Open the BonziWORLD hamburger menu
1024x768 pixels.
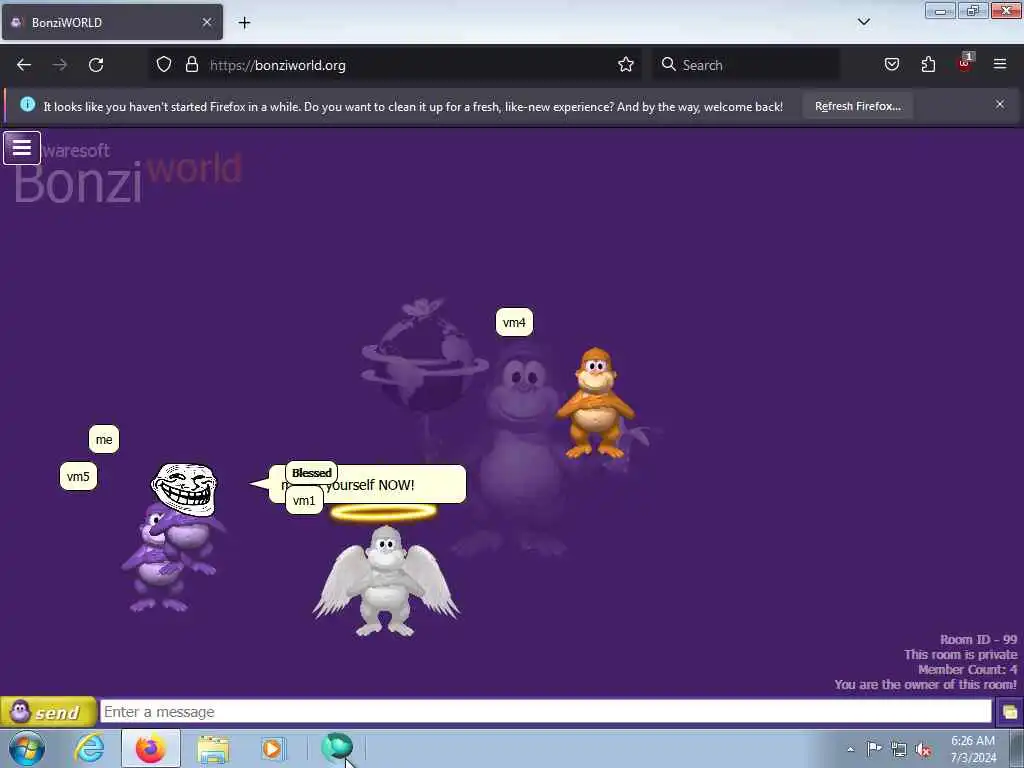[22, 148]
